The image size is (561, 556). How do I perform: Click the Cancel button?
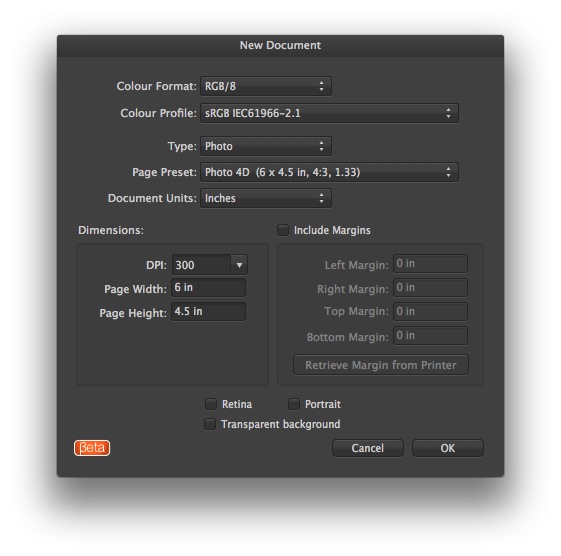coord(368,448)
